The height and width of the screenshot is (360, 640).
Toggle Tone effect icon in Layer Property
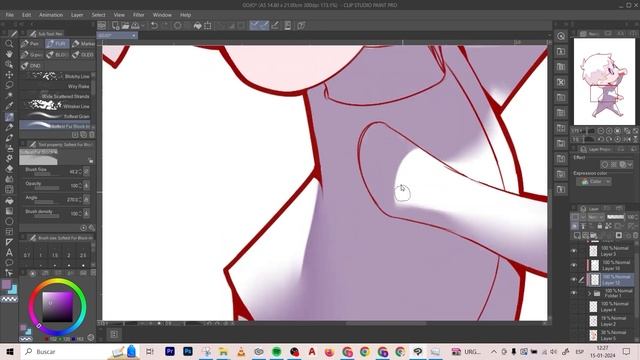coord(614,164)
